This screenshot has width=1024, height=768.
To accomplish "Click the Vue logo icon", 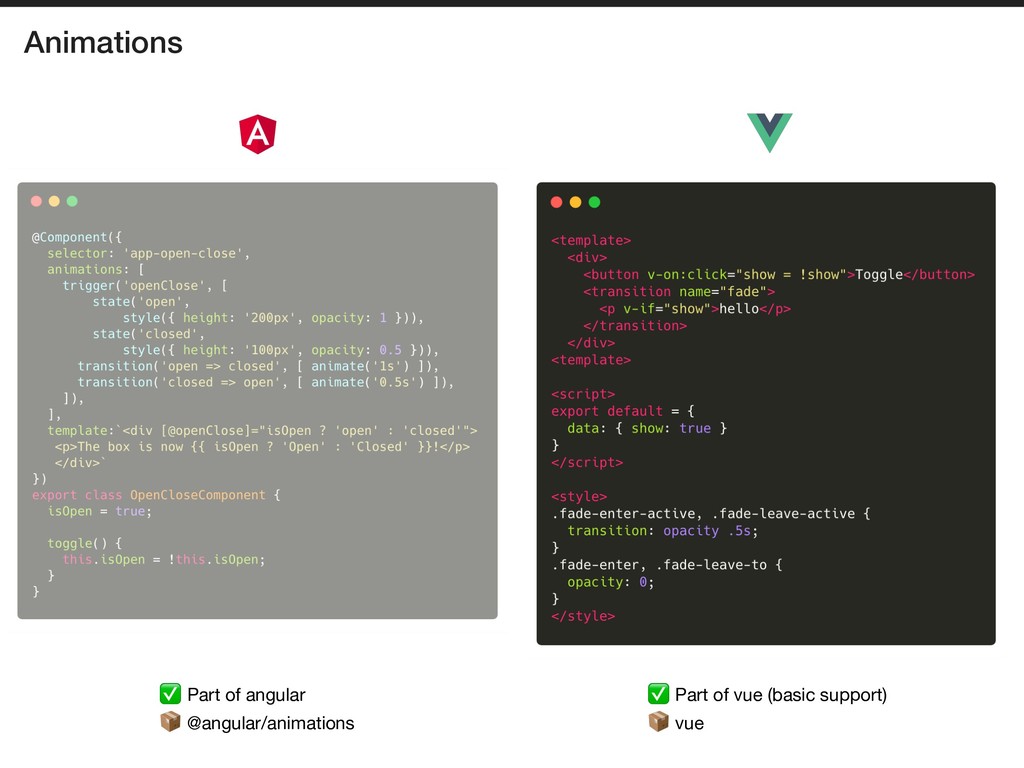I will 769,133.
